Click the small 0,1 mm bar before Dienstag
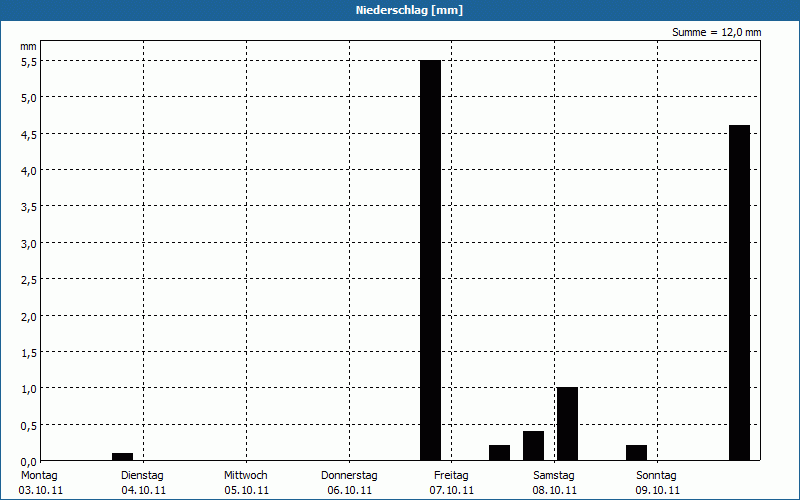This screenshot has width=800, height=500. tap(122, 457)
